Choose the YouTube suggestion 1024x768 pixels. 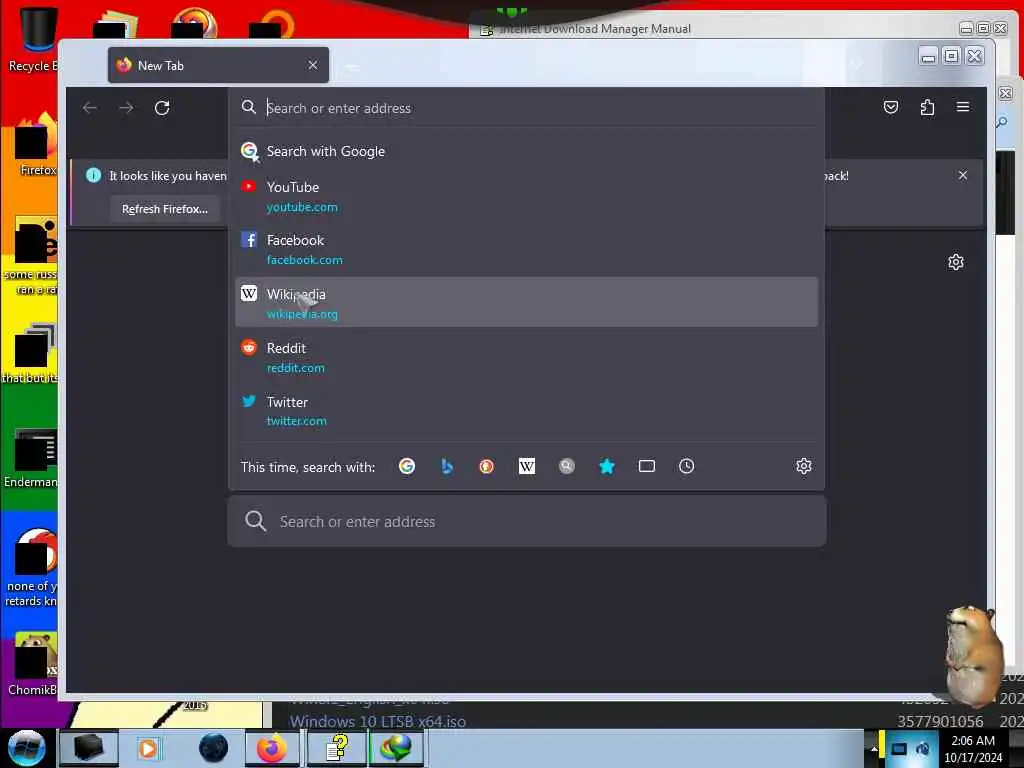click(x=526, y=197)
